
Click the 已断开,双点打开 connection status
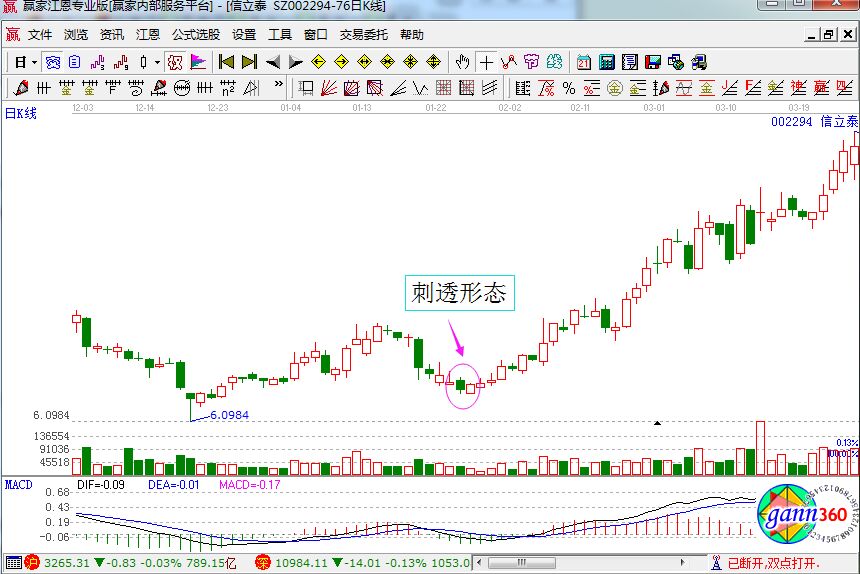point(772,563)
